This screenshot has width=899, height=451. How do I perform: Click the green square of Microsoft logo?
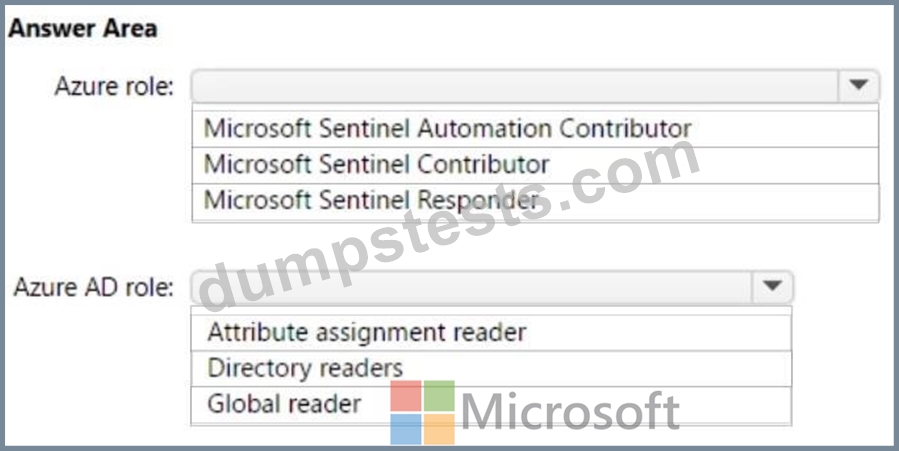(439, 396)
